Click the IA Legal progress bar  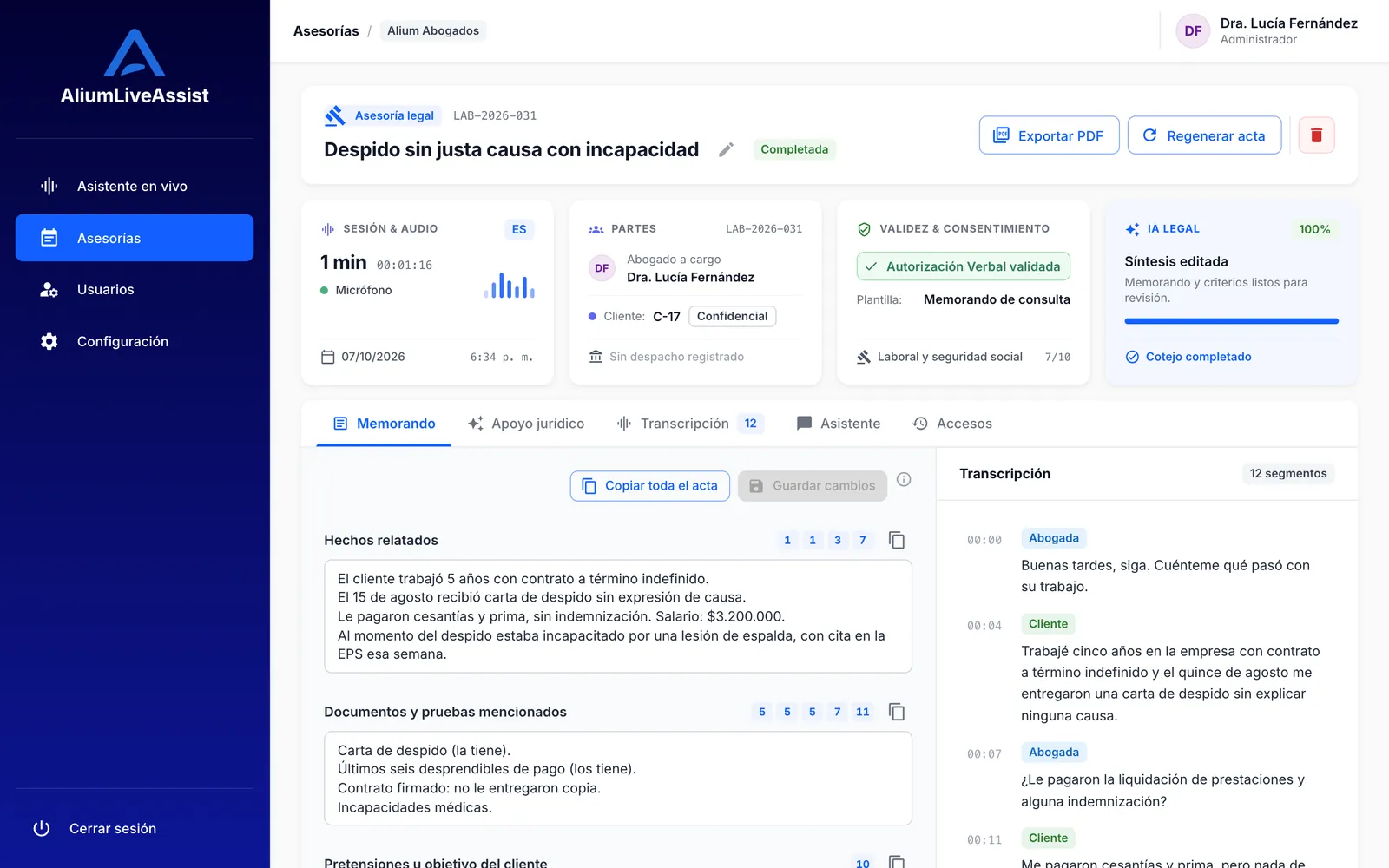tap(1231, 321)
